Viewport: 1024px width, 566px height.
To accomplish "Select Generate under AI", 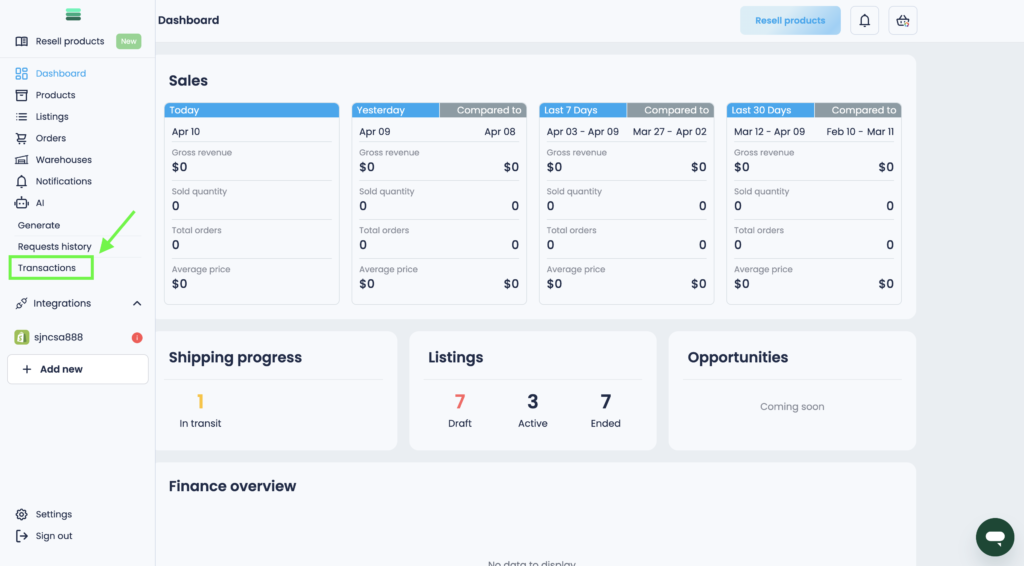I will (x=39, y=225).
